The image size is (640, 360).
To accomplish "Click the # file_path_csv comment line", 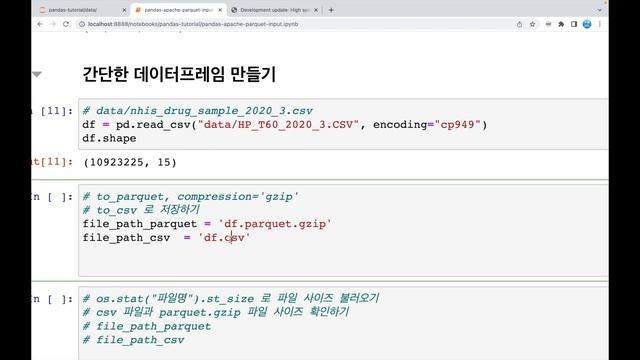I will coord(133,340).
